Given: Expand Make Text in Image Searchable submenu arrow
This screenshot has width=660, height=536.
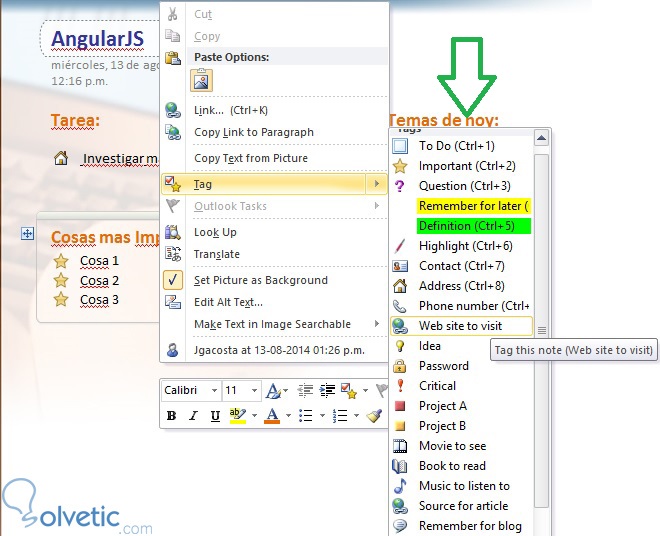Looking at the screenshot, I should click(x=377, y=324).
